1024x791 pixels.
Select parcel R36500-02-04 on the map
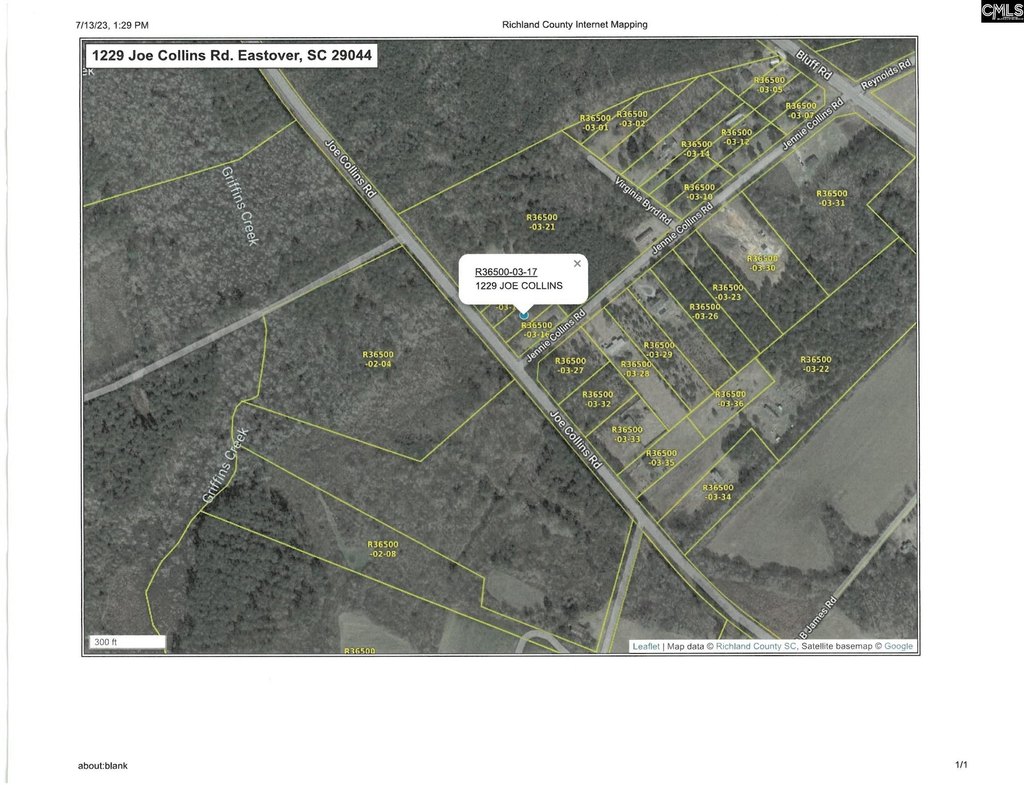point(378,359)
